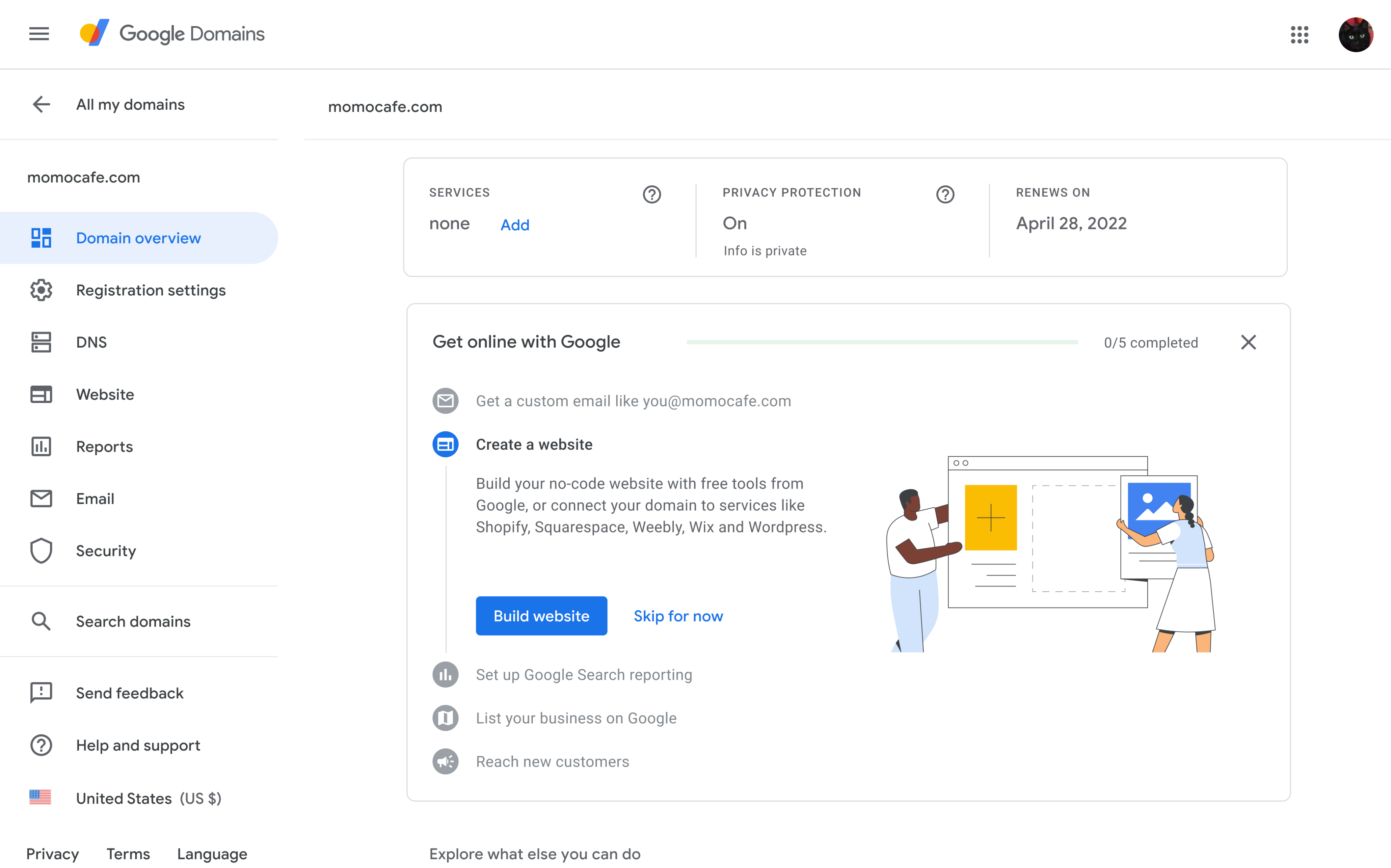The width and height of the screenshot is (1391, 868).
Task: Open Search domains
Action: (139, 621)
